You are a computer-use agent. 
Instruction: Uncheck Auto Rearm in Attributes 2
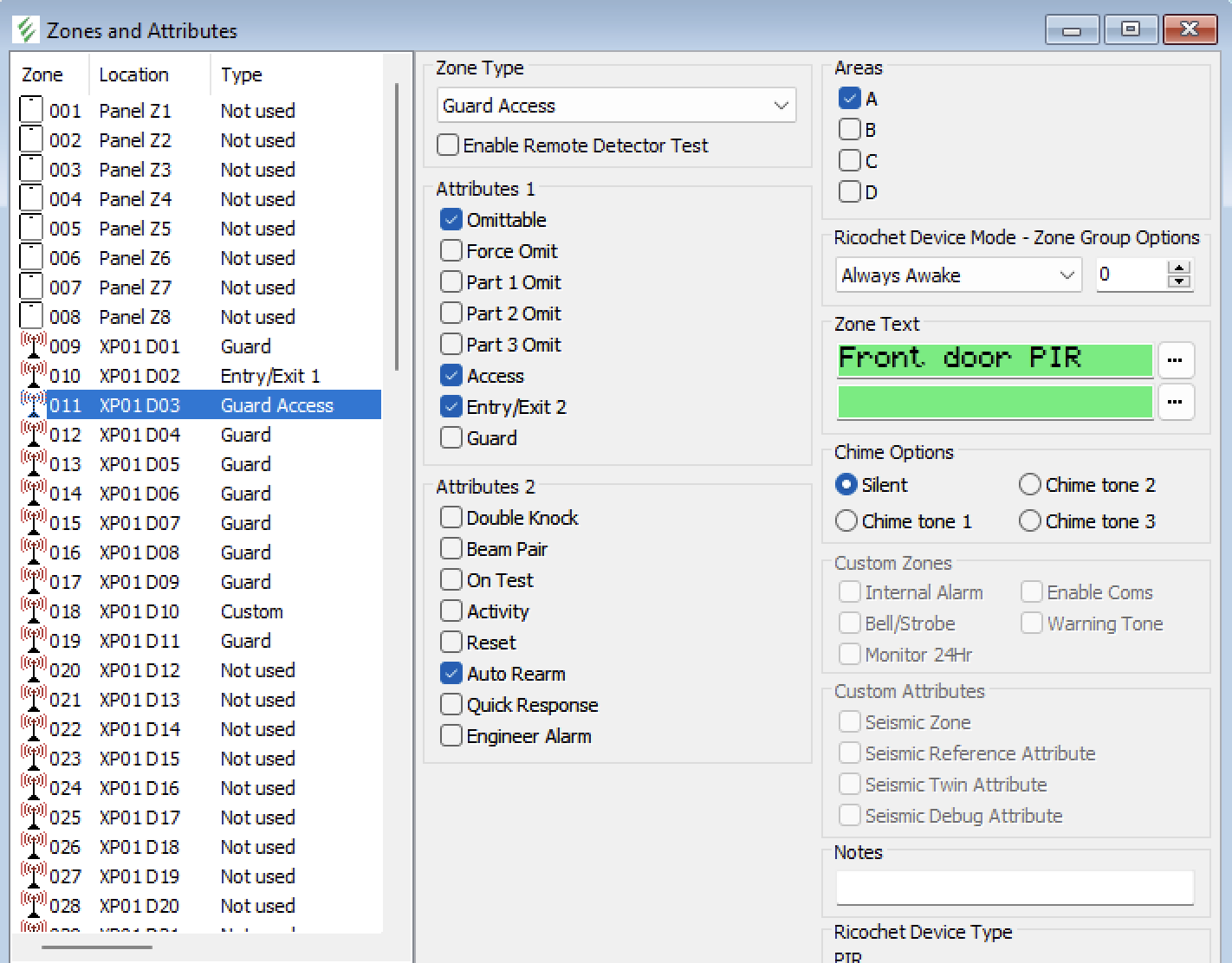click(x=451, y=673)
